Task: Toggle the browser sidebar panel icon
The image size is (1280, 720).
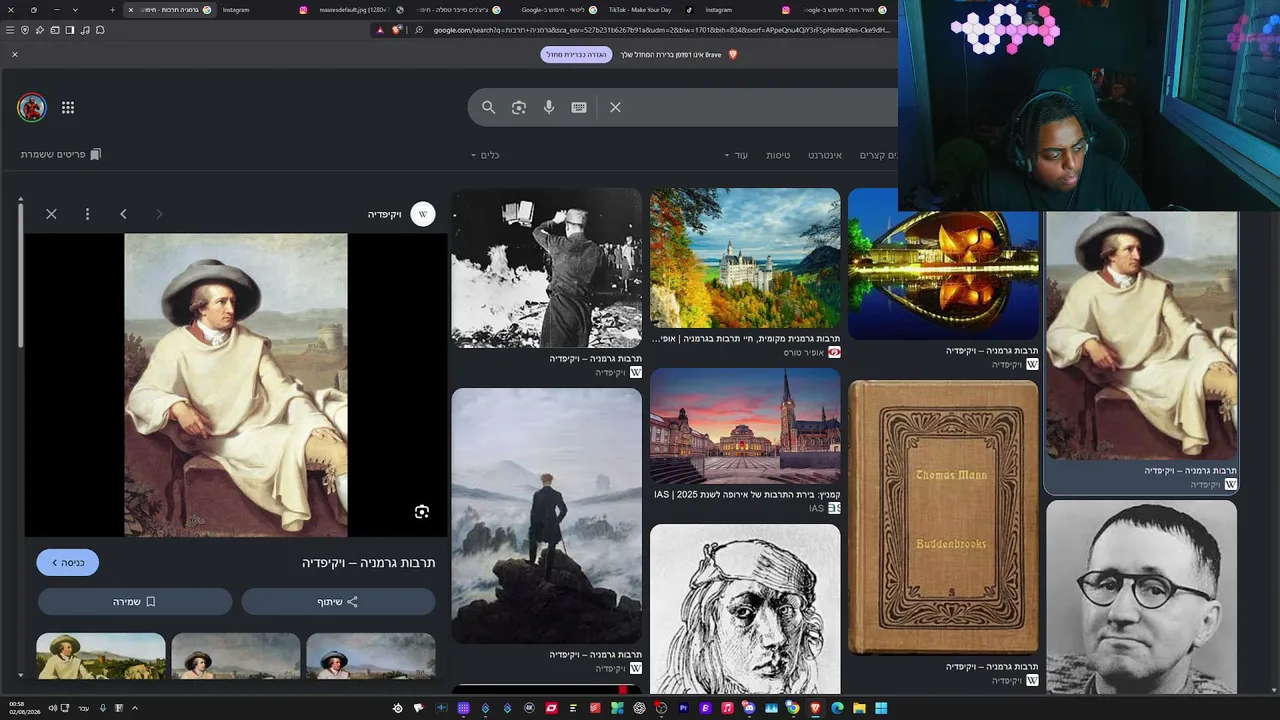Action: (70, 30)
